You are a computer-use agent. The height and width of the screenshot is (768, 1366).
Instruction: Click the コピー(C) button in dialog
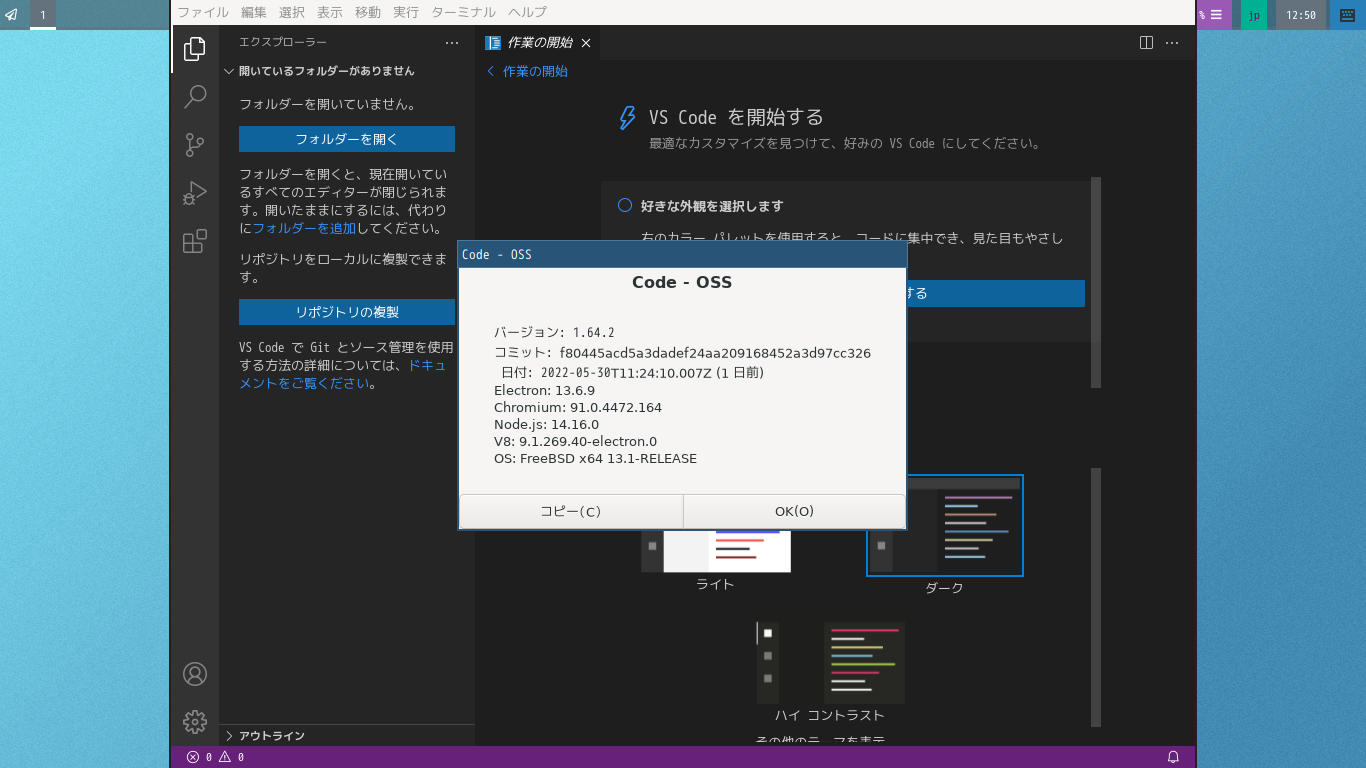(x=571, y=511)
